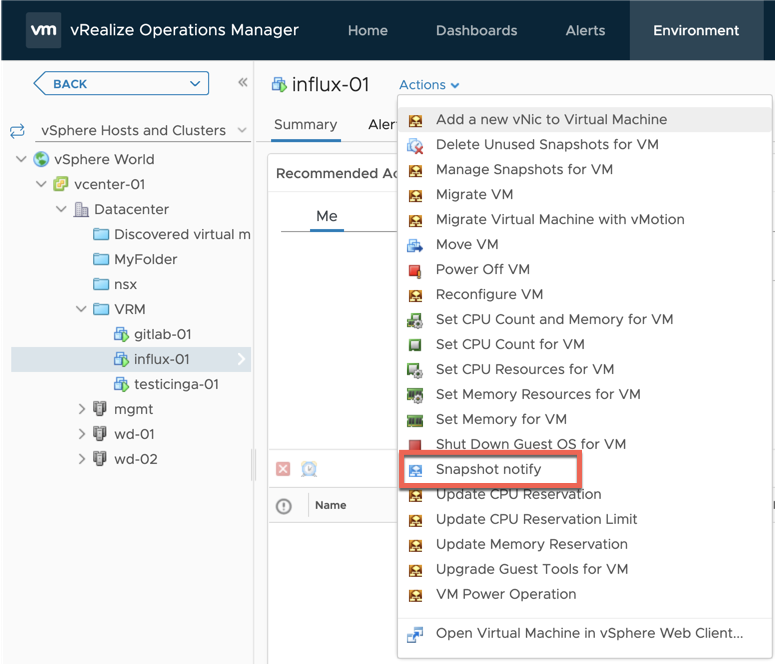
Task: Choose Add a new vNic to Virtual Machine
Action: point(584,120)
